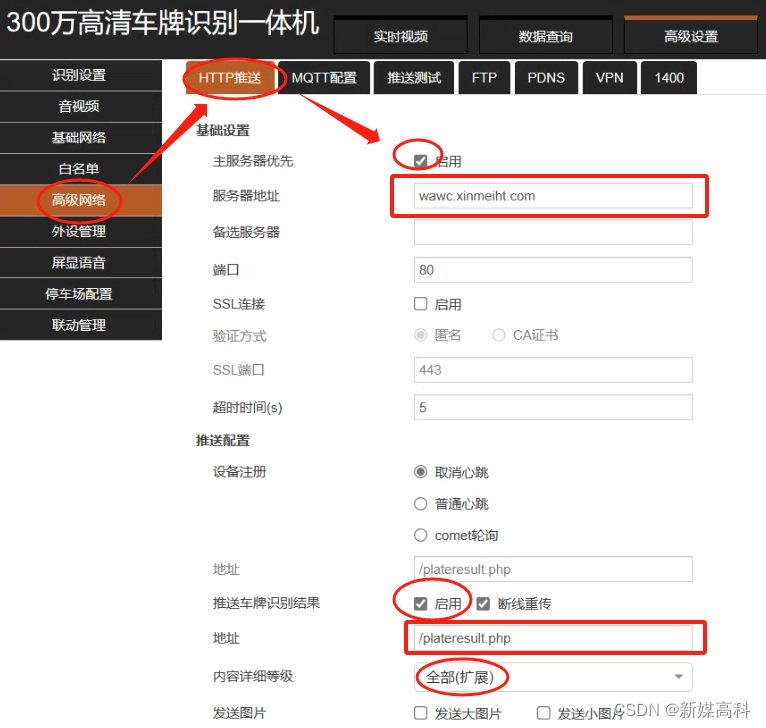Open 外设管理 in the sidebar

pyautogui.click(x=81, y=232)
